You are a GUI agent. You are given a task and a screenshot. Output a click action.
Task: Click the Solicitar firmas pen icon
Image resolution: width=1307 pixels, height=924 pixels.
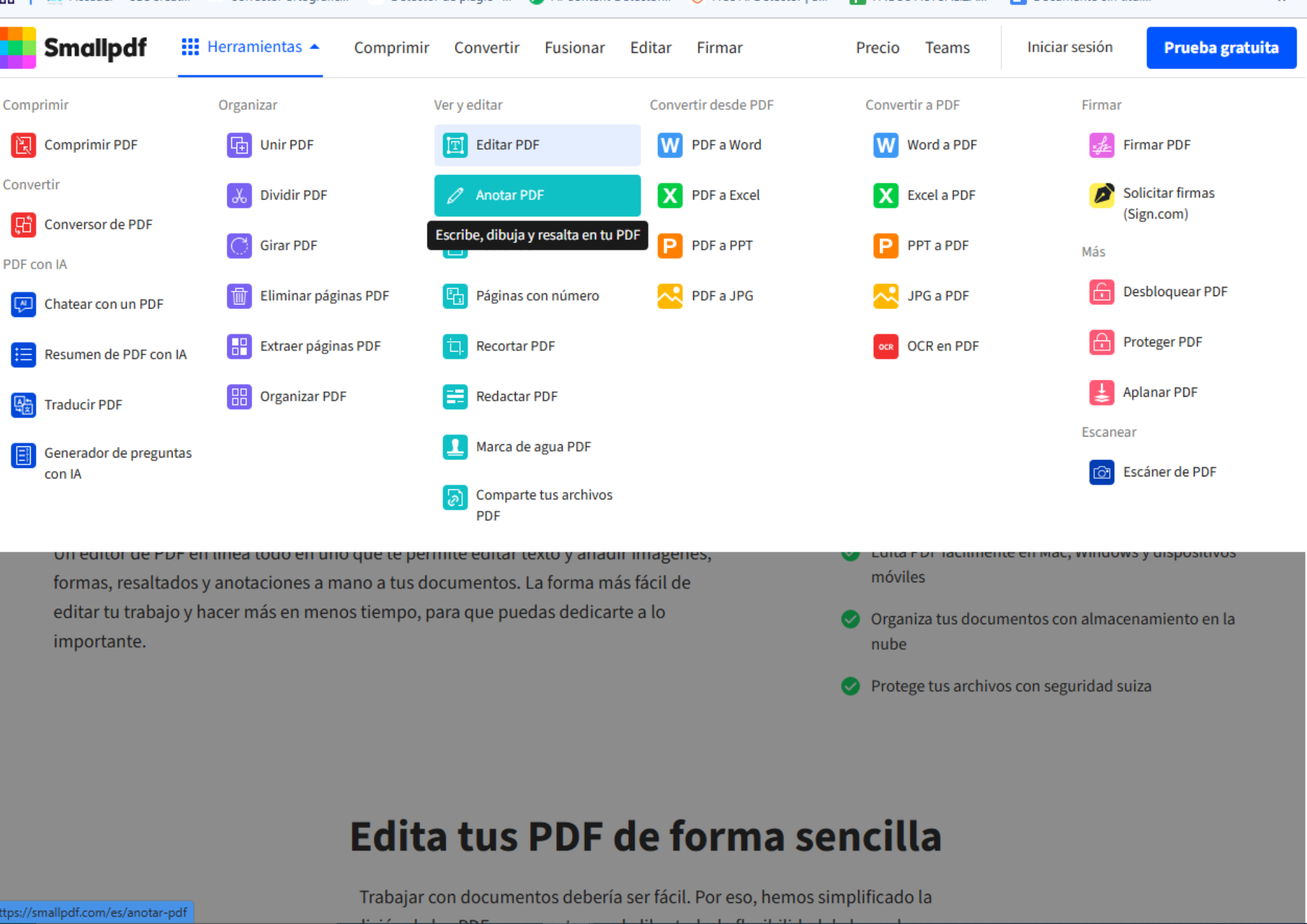(1102, 195)
